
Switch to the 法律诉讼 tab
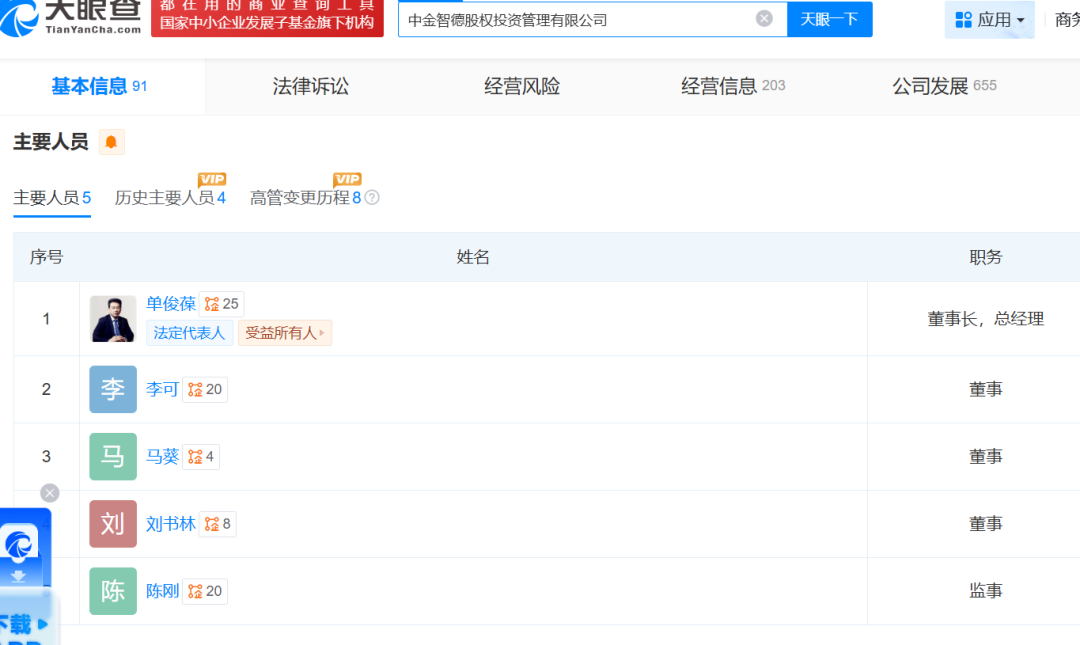click(310, 87)
